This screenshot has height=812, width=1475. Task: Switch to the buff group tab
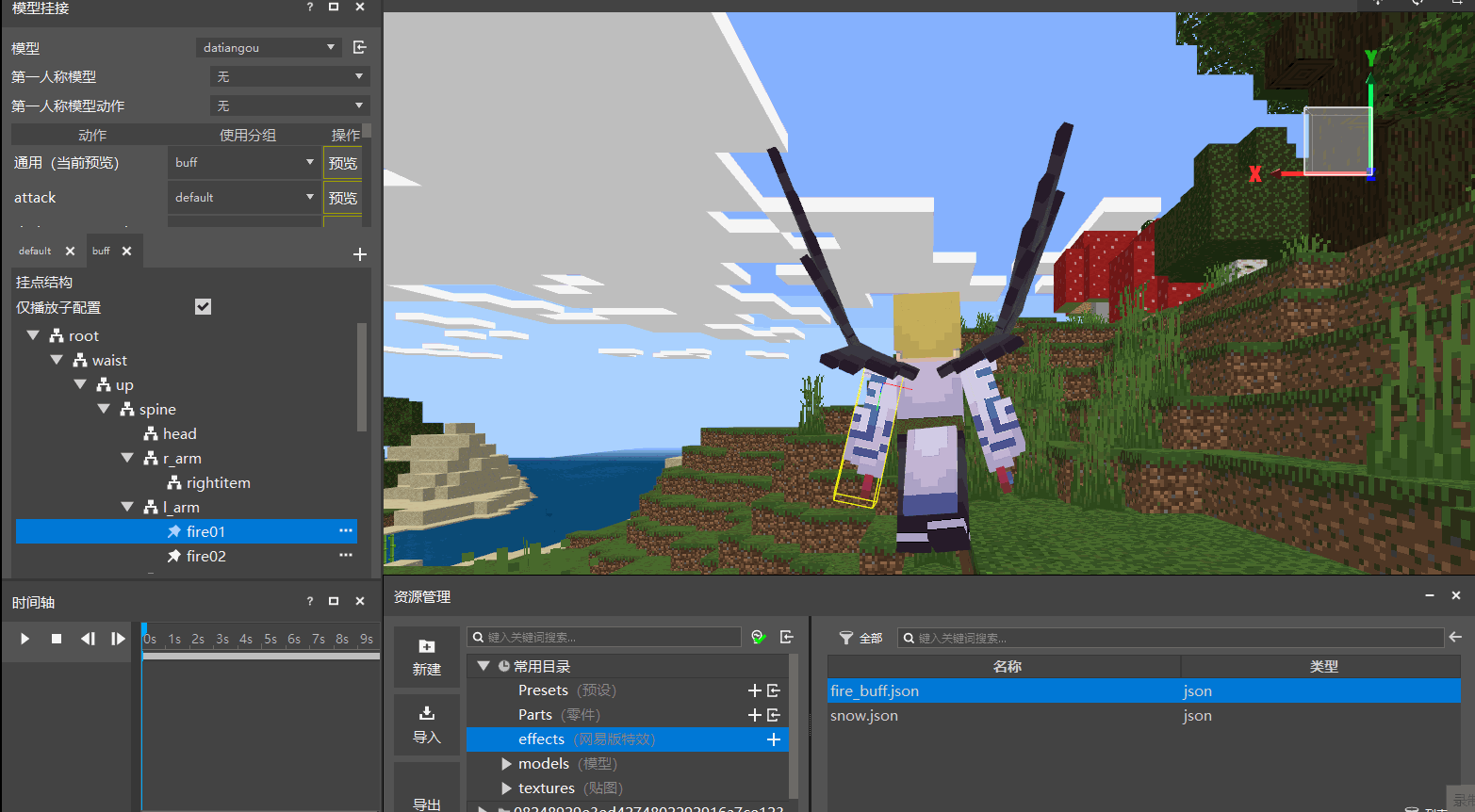(101, 251)
